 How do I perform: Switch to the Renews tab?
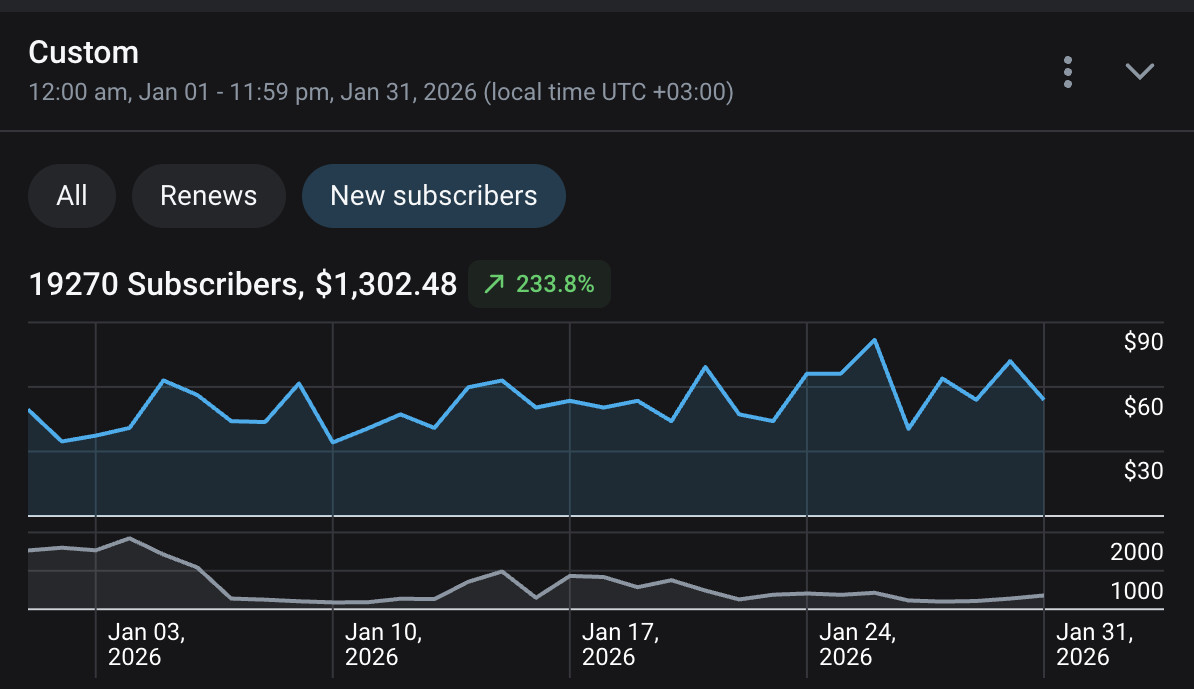pyautogui.click(x=209, y=196)
